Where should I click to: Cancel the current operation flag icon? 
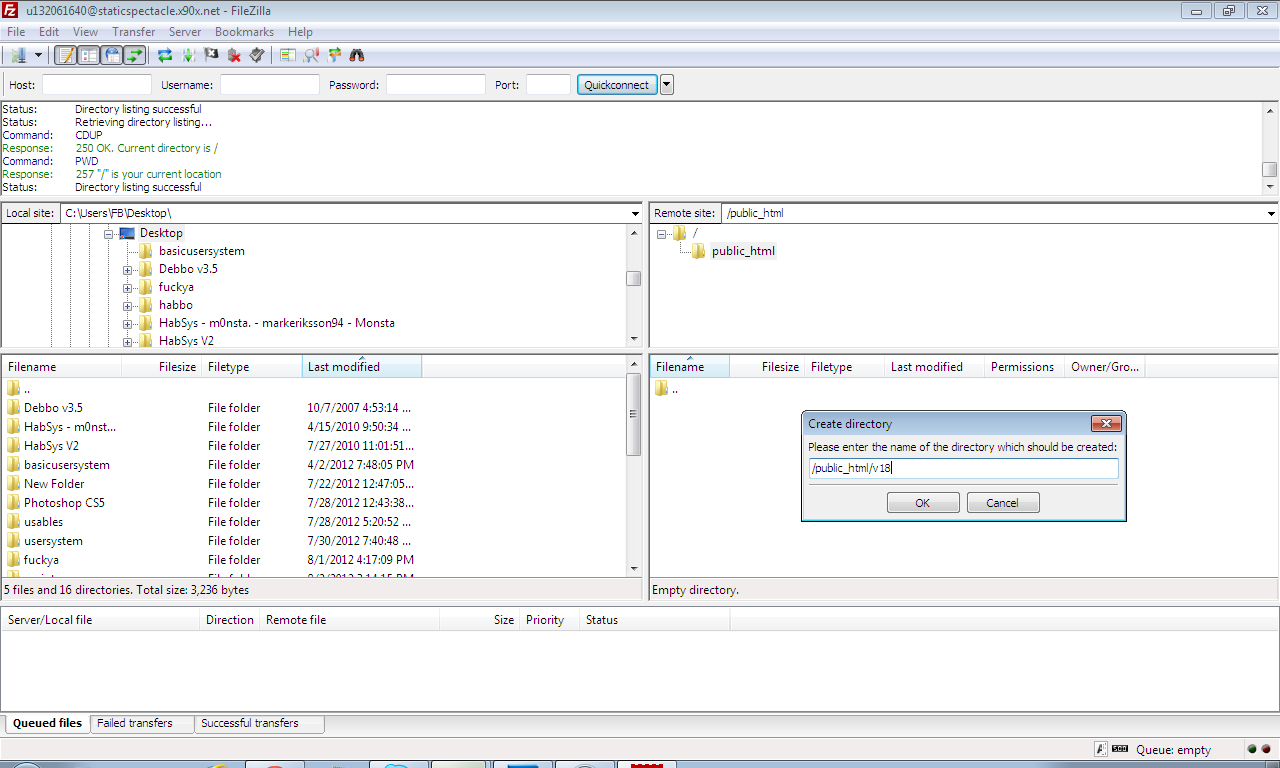211,55
